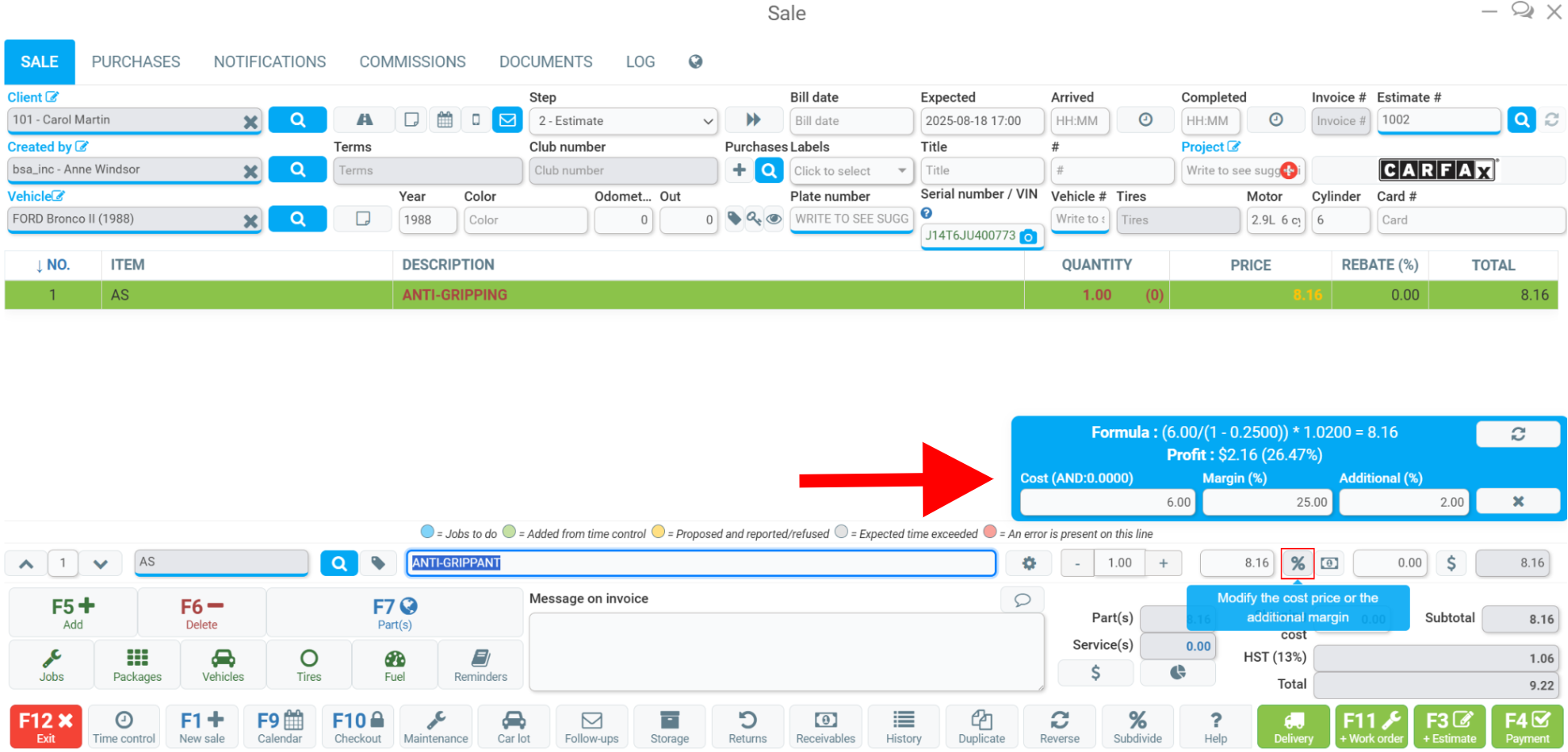1568x752 pixels.
Task: Click the F4 Payment button
Action: (x=1527, y=726)
